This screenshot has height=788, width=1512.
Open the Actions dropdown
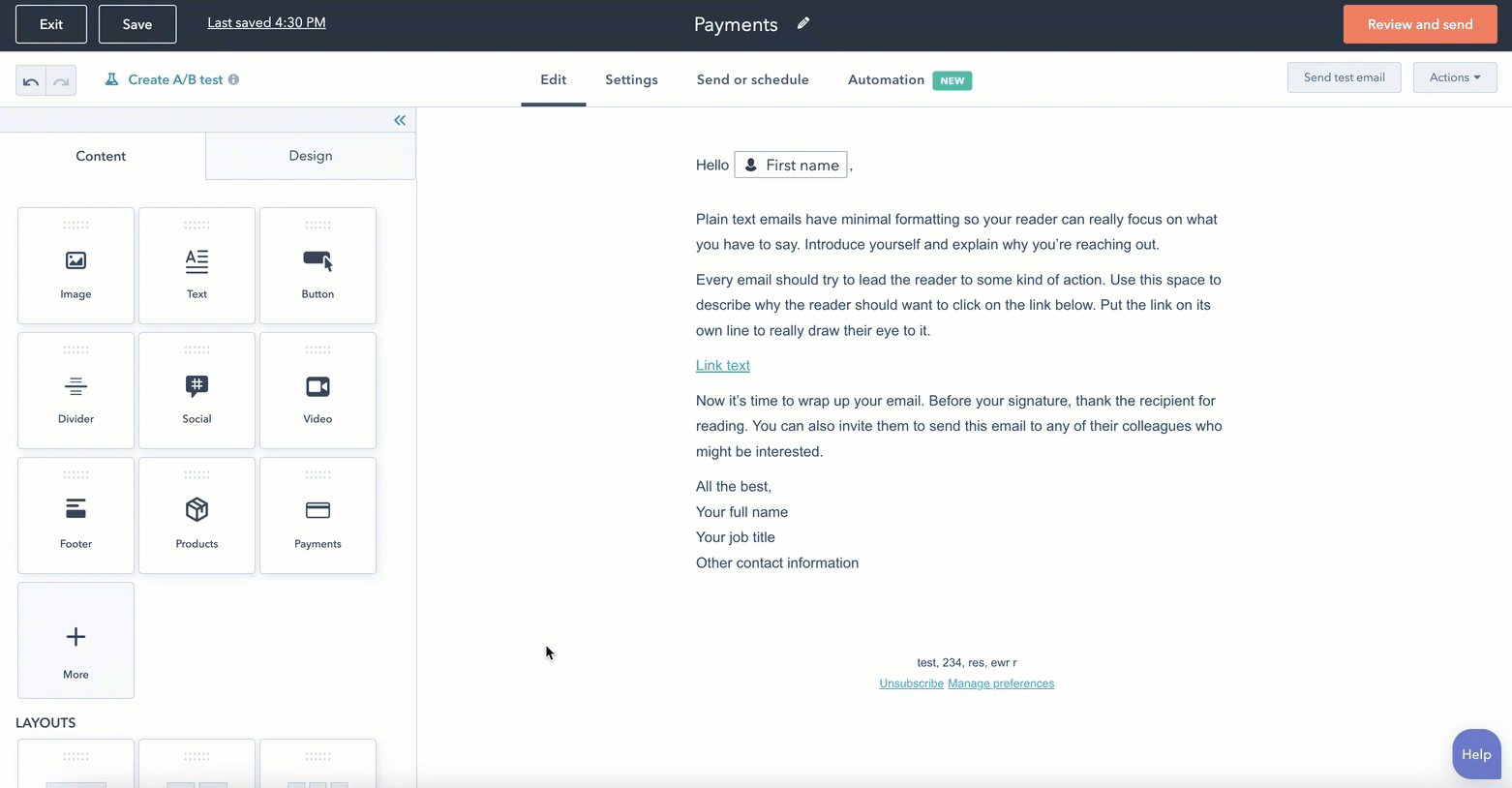point(1454,77)
